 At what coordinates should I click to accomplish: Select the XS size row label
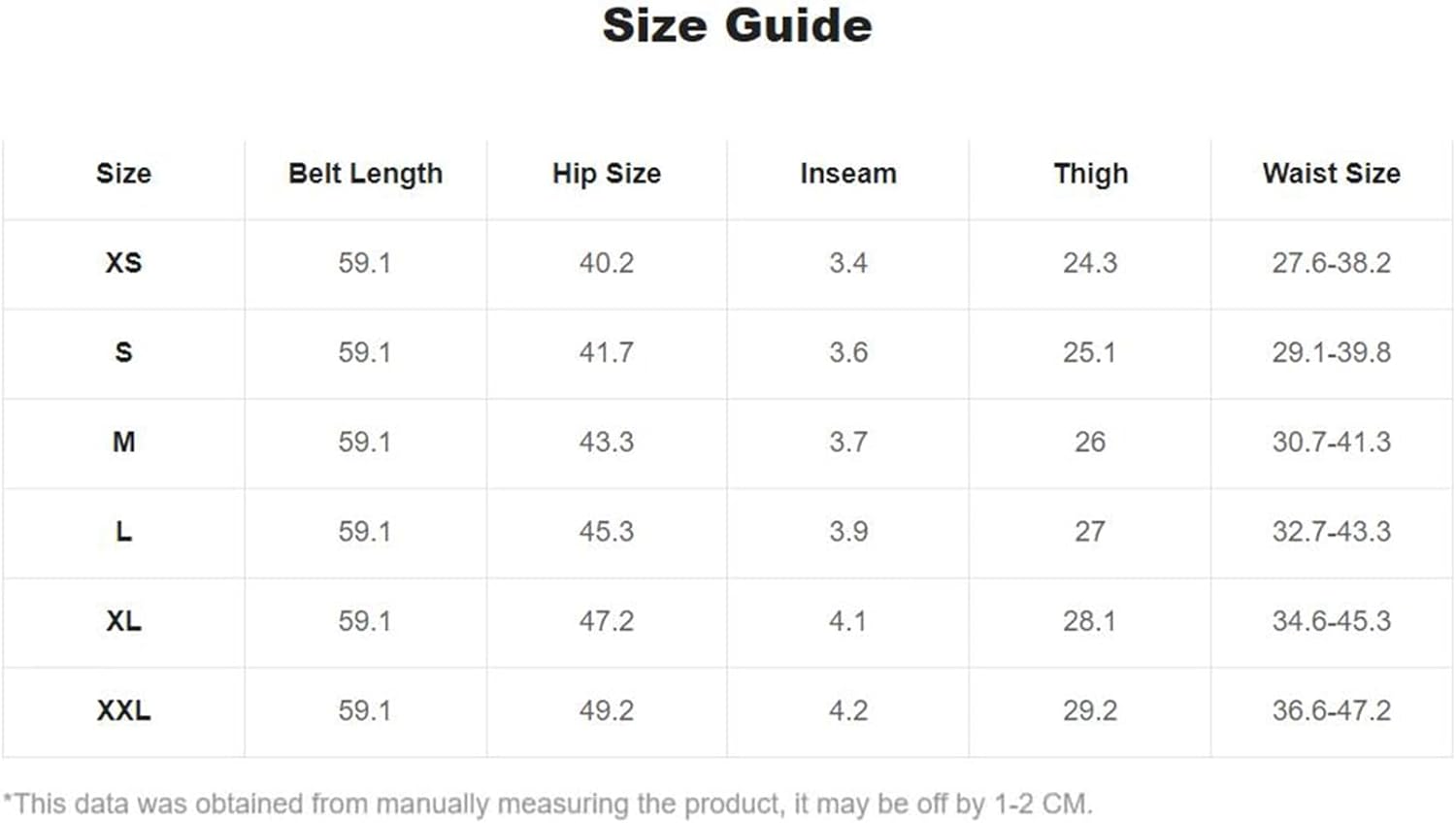pyautogui.click(x=123, y=263)
